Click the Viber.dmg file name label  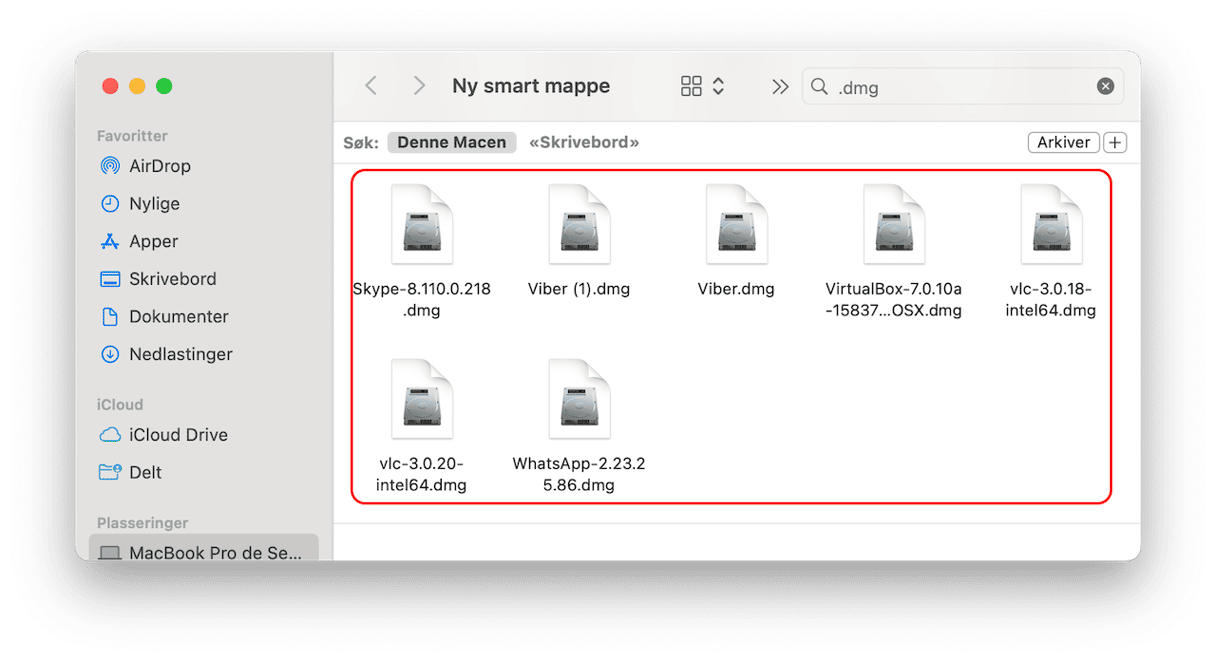(x=736, y=289)
